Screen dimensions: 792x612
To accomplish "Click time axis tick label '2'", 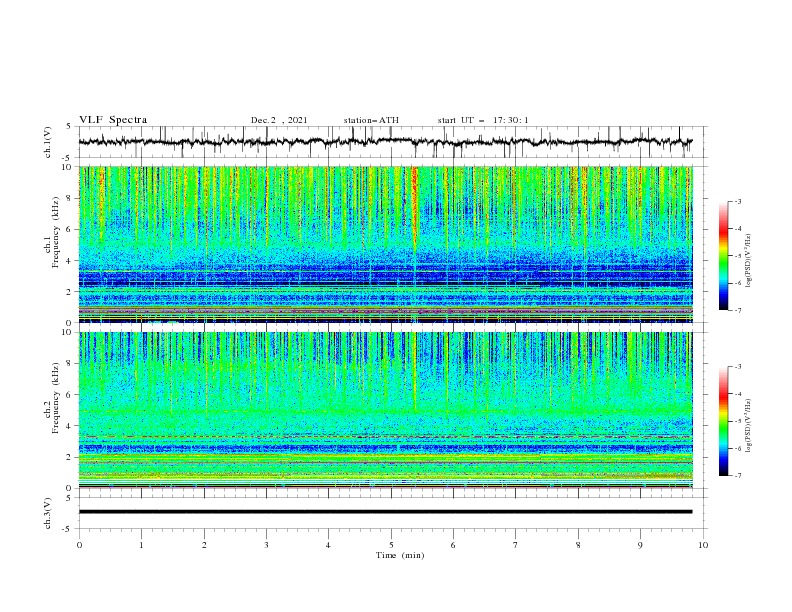I will click(204, 545).
